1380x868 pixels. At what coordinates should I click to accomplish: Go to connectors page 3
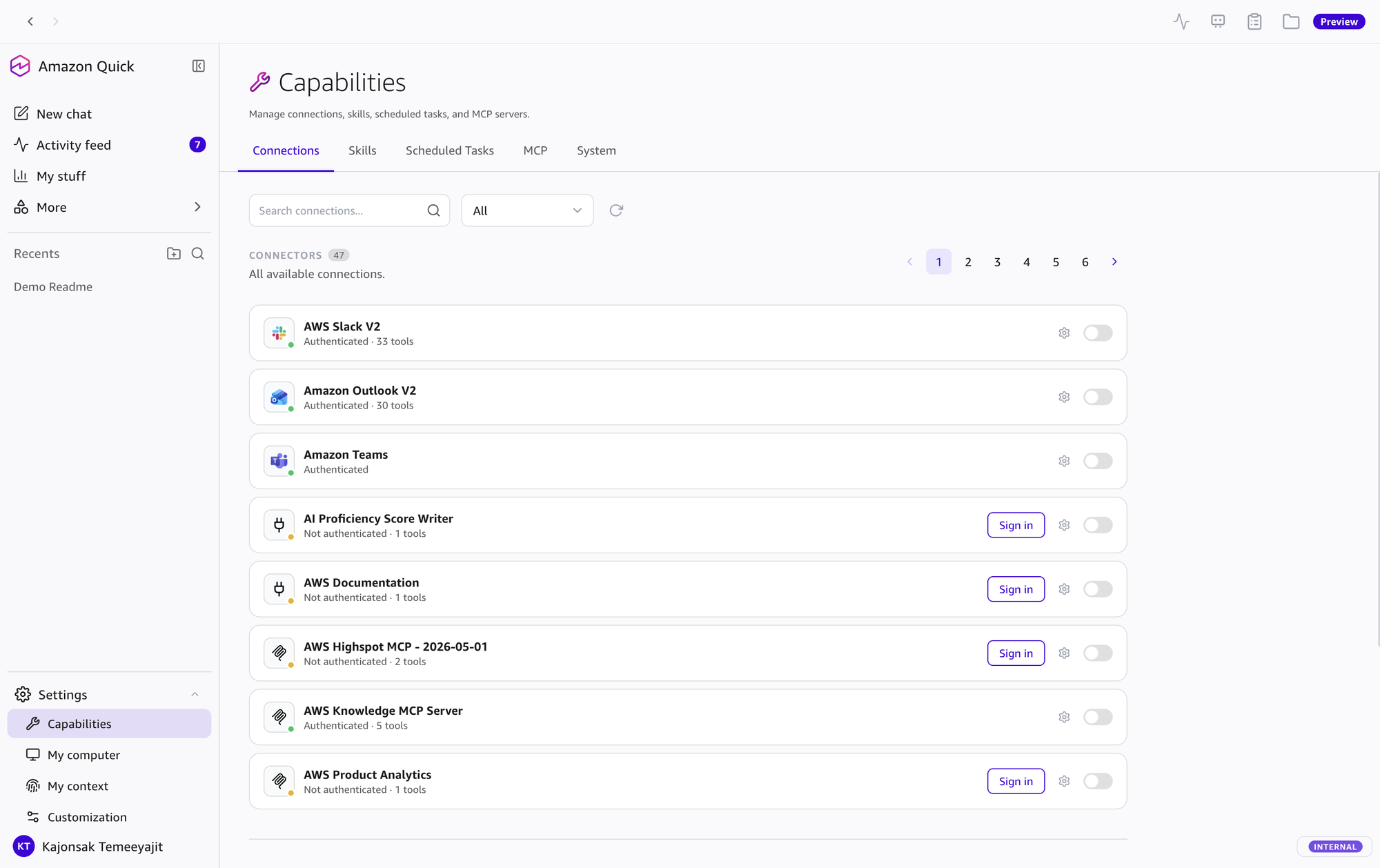(x=997, y=262)
